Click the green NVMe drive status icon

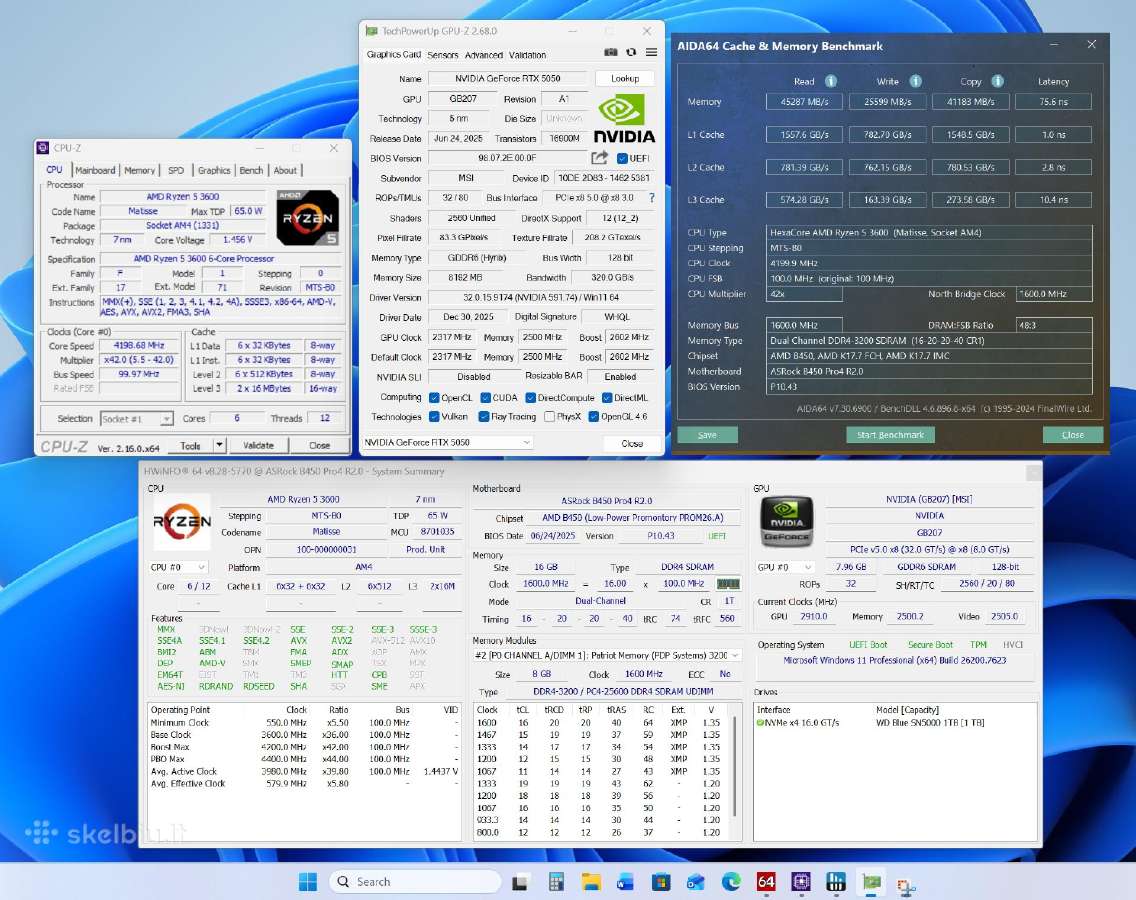coord(761,723)
